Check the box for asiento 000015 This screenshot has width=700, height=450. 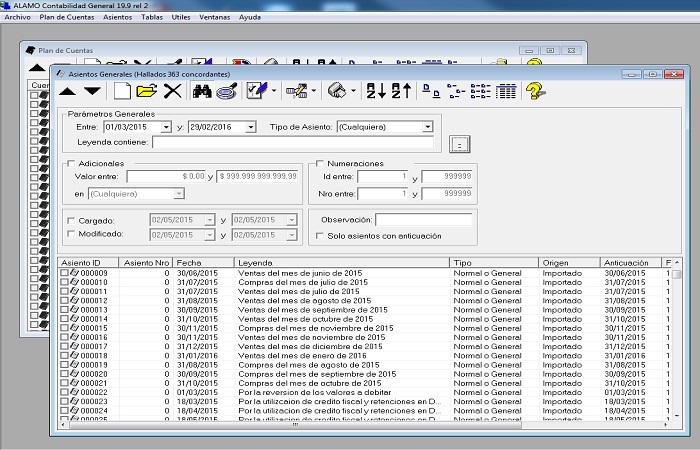click(x=64, y=328)
